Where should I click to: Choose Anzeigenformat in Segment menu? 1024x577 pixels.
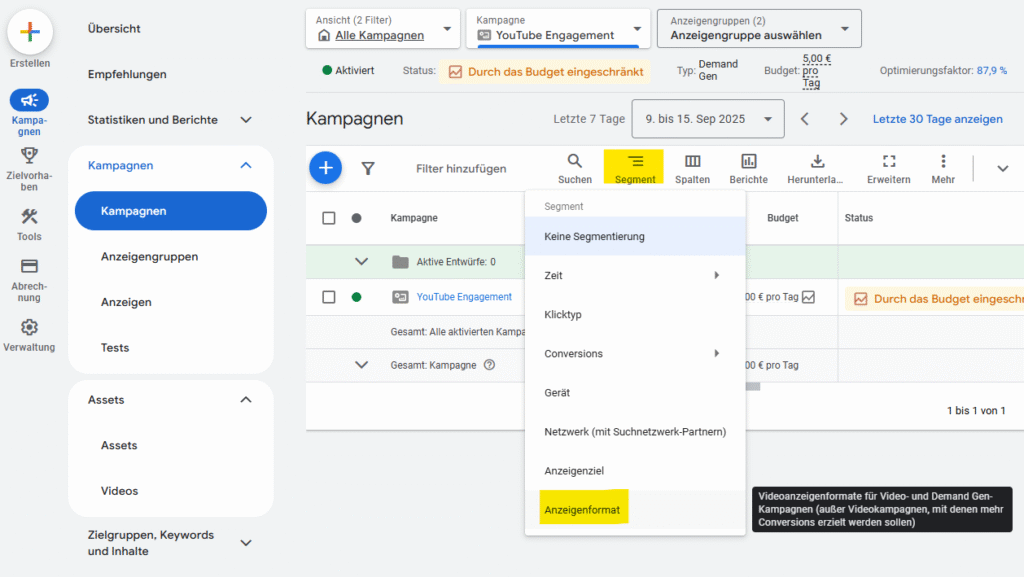click(582, 510)
